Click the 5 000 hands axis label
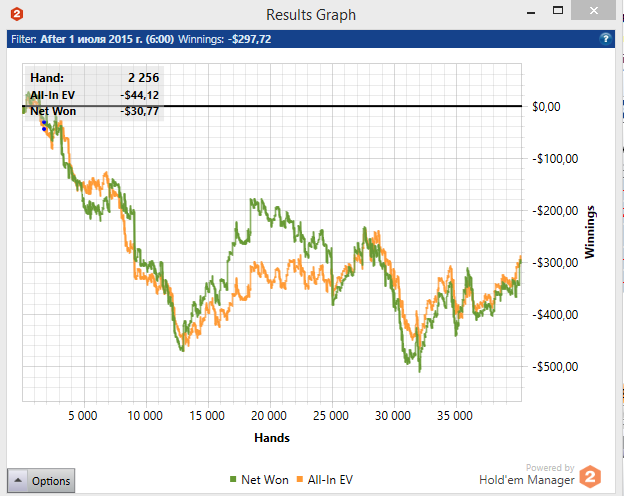This screenshot has width=624, height=496. point(83,416)
